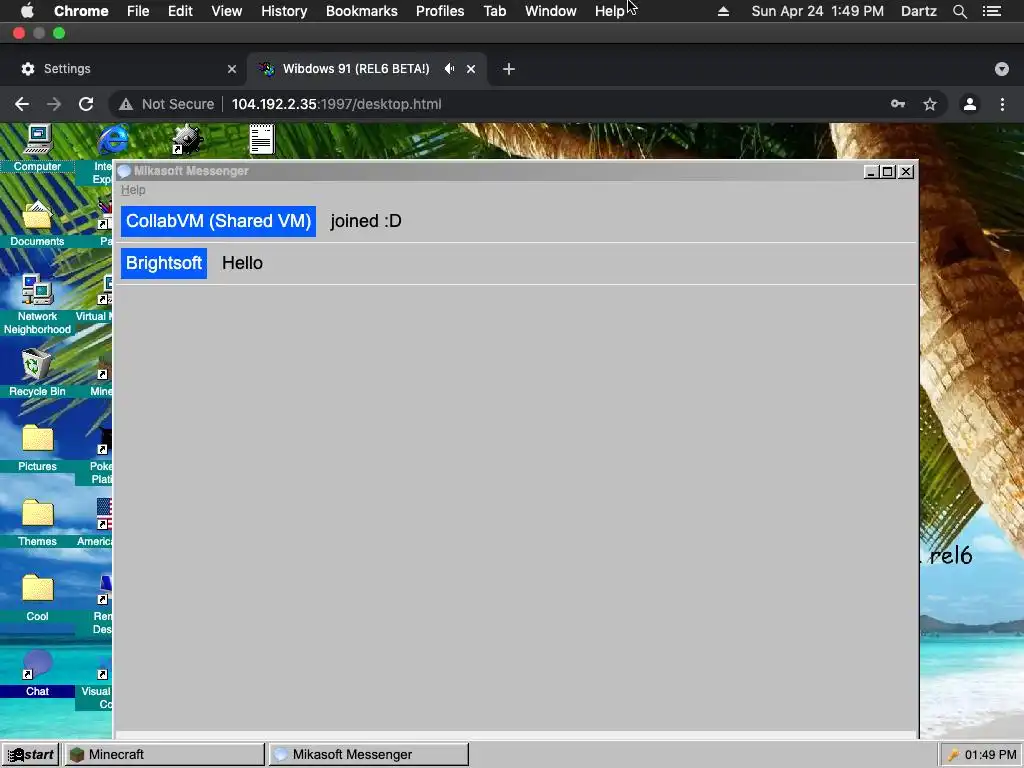Click the Not Secure warning indicator

[x=167, y=104]
